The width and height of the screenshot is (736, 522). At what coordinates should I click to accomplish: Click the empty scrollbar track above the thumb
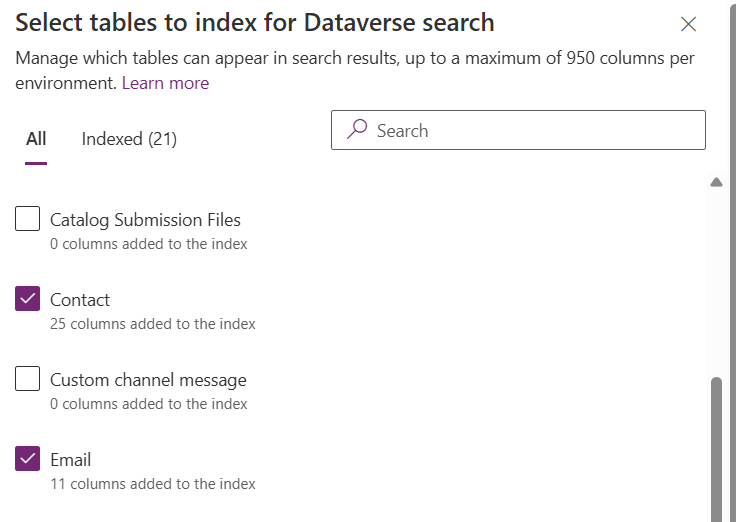716,280
